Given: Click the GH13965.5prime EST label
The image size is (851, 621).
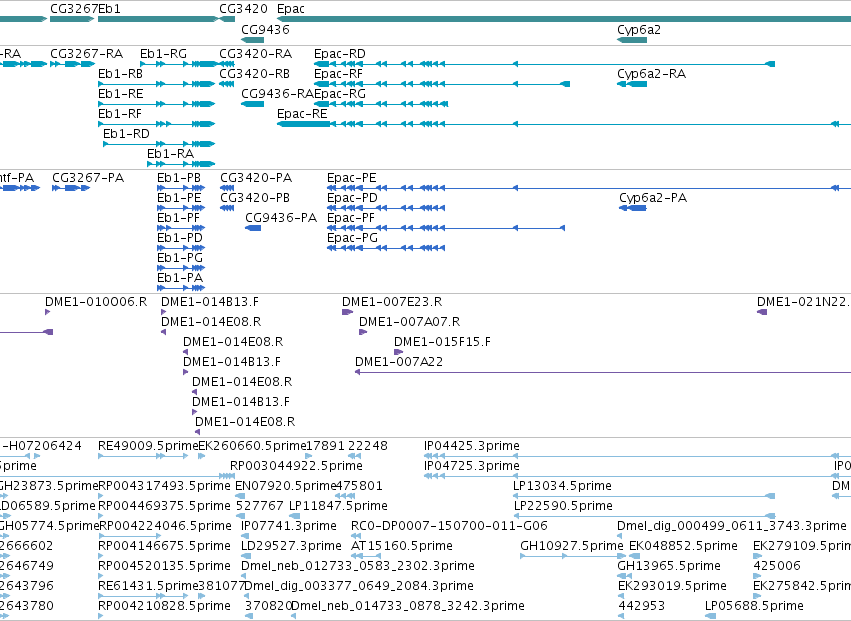Looking at the screenshot, I should click(669, 566).
